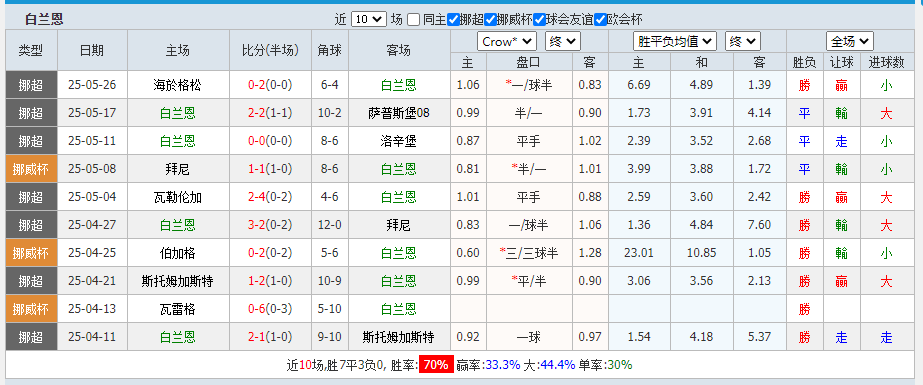923x385 pixels.
Task: Open the Crow* bookmaker dropdown
Action: [507, 41]
